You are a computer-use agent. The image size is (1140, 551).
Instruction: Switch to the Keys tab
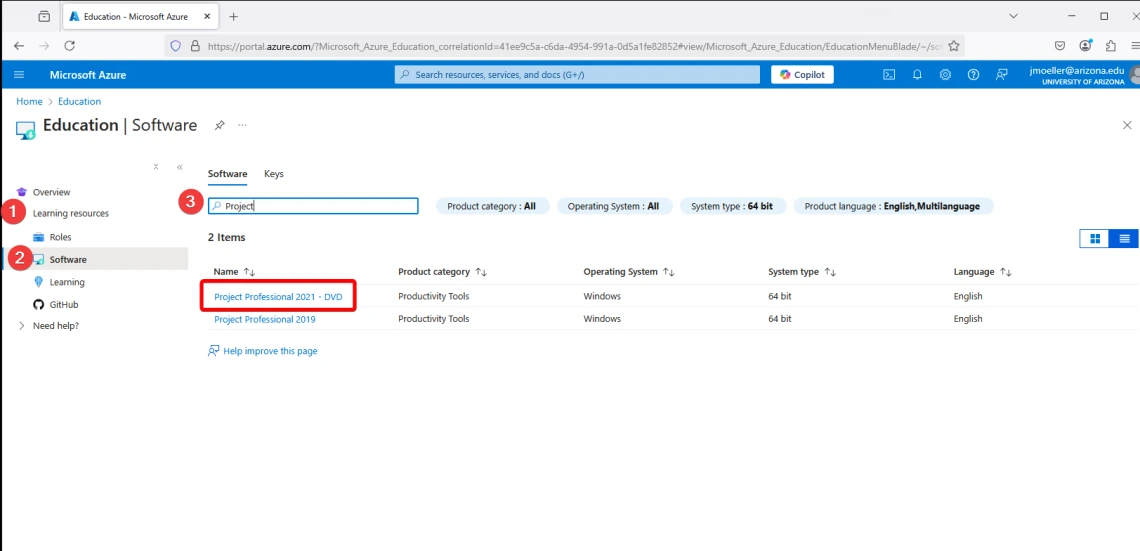pyautogui.click(x=274, y=174)
